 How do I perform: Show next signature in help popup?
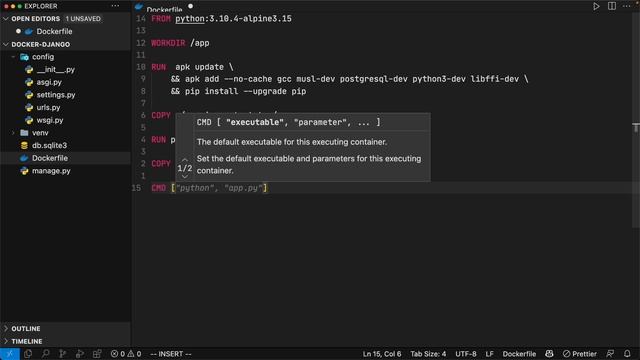click(184, 176)
